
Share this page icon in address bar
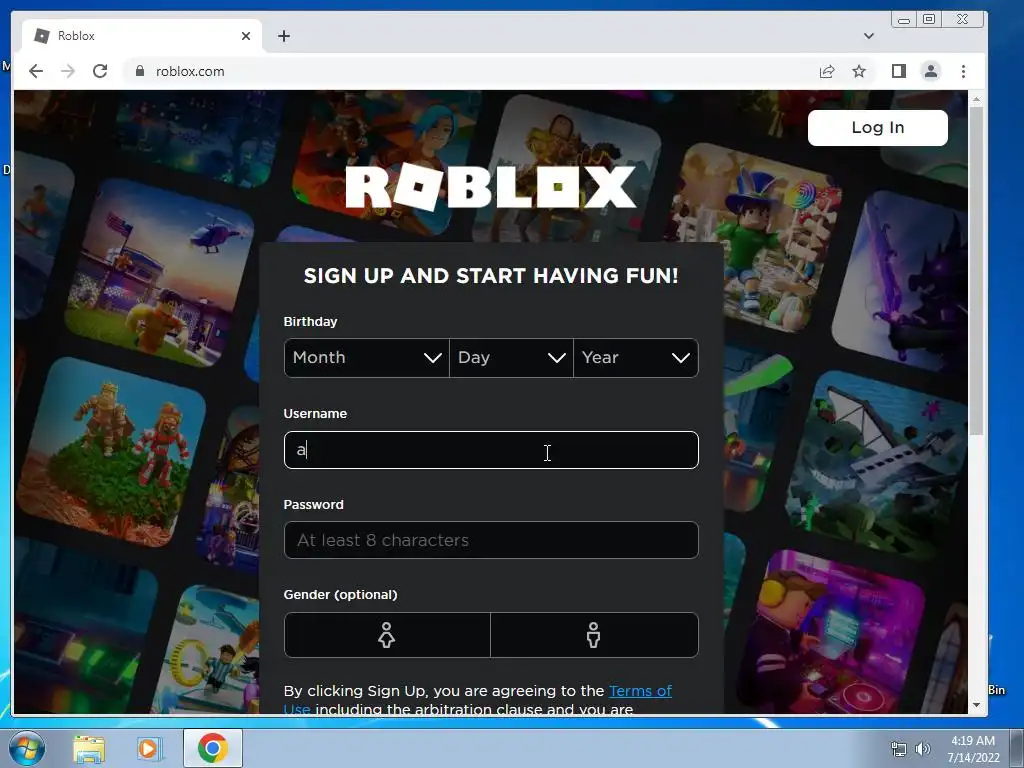point(827,71)
